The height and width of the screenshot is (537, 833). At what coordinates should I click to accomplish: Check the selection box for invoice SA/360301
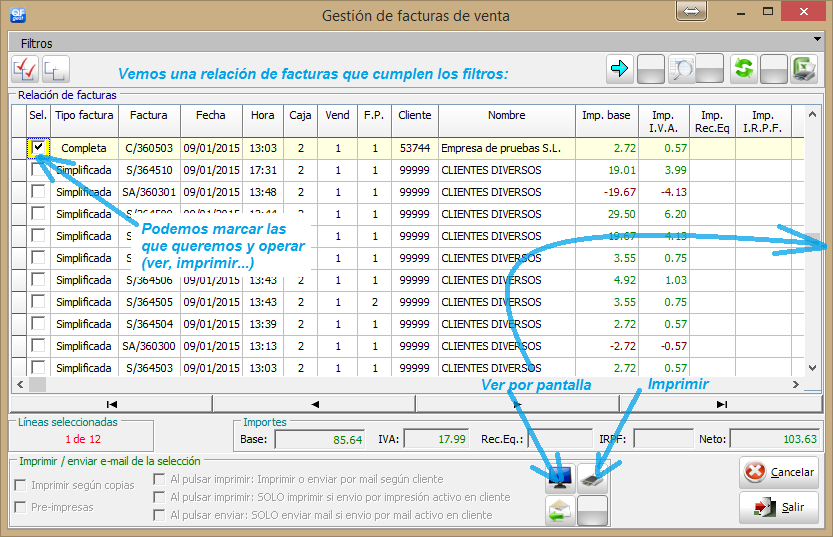38,191
